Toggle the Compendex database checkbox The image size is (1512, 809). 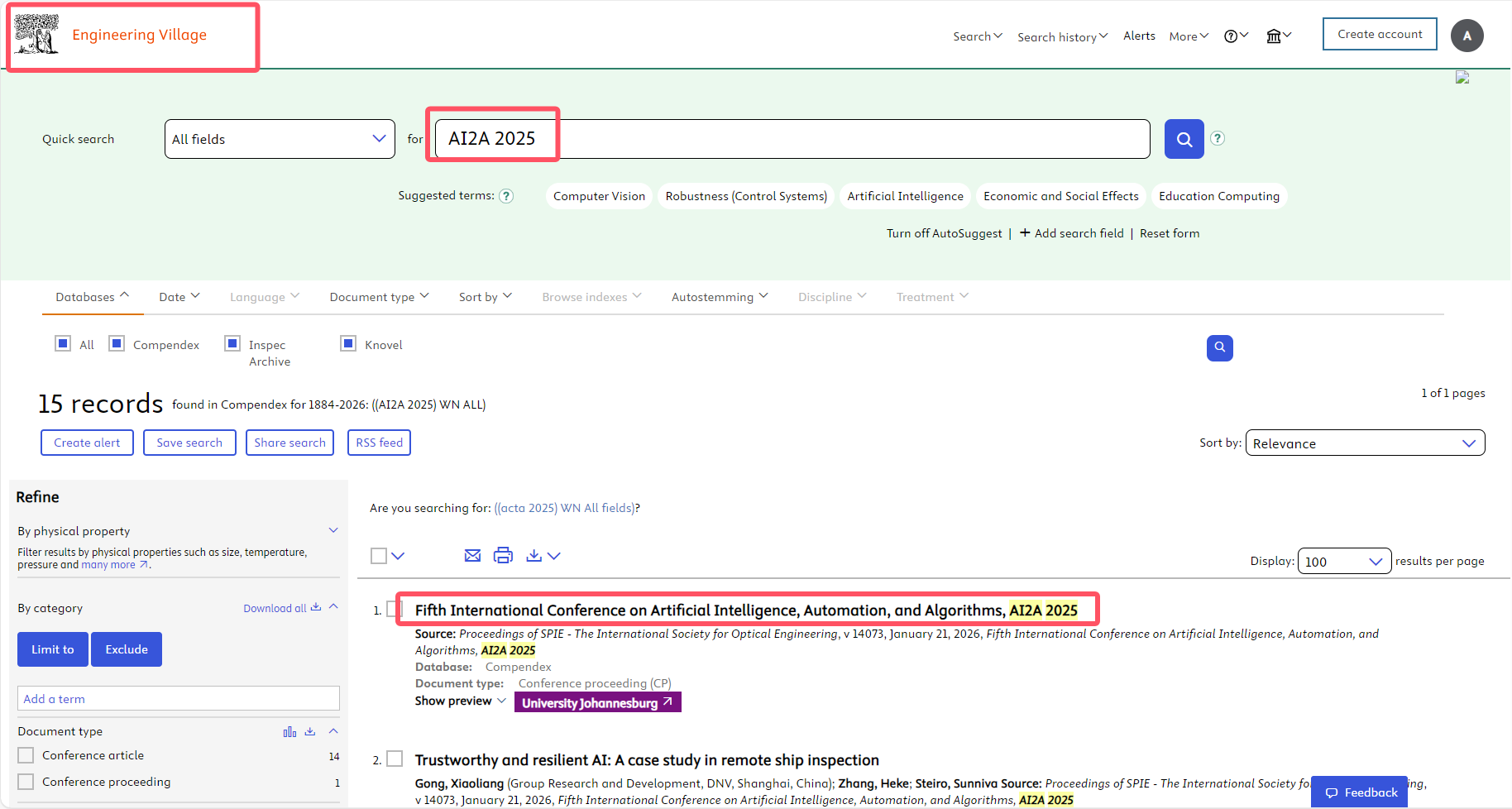coord(117,344)
